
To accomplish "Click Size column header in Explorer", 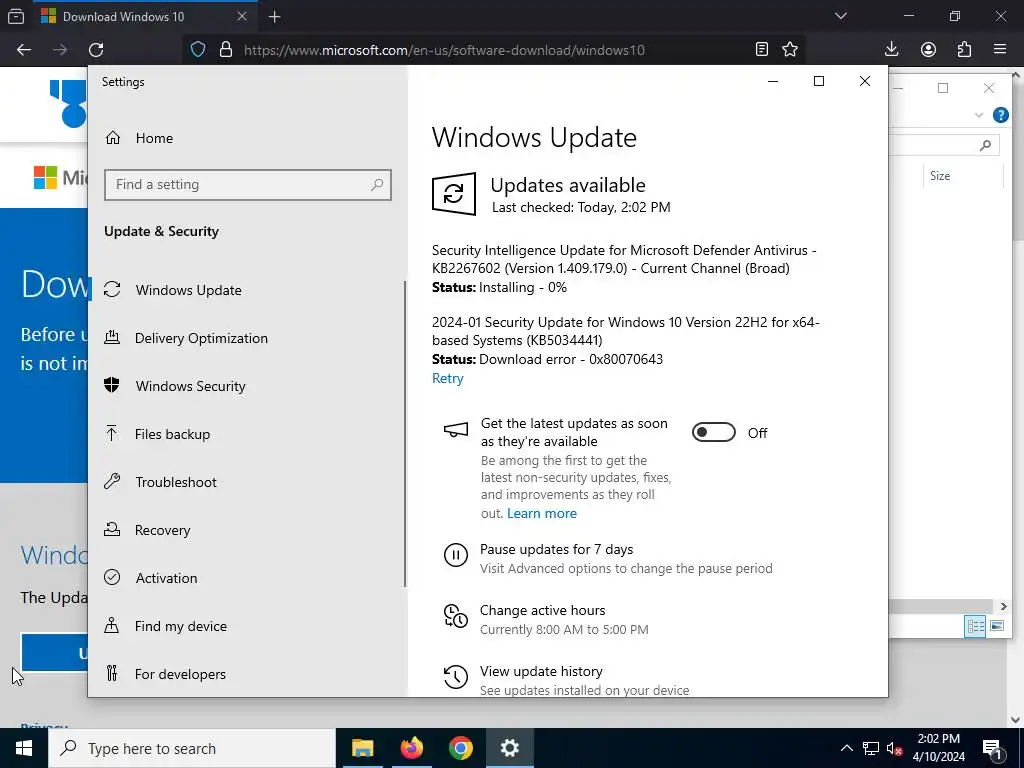I will pos(940,176).
